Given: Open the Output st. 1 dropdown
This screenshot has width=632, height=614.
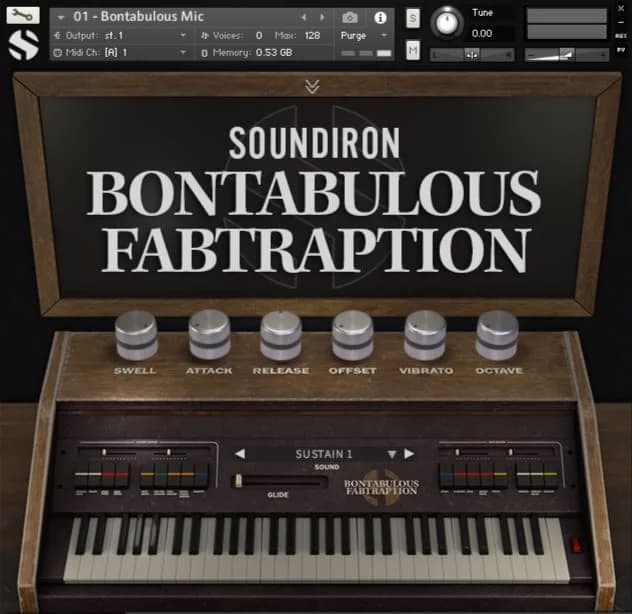Looking at the screenshot, I should click(x=120, y=35).
